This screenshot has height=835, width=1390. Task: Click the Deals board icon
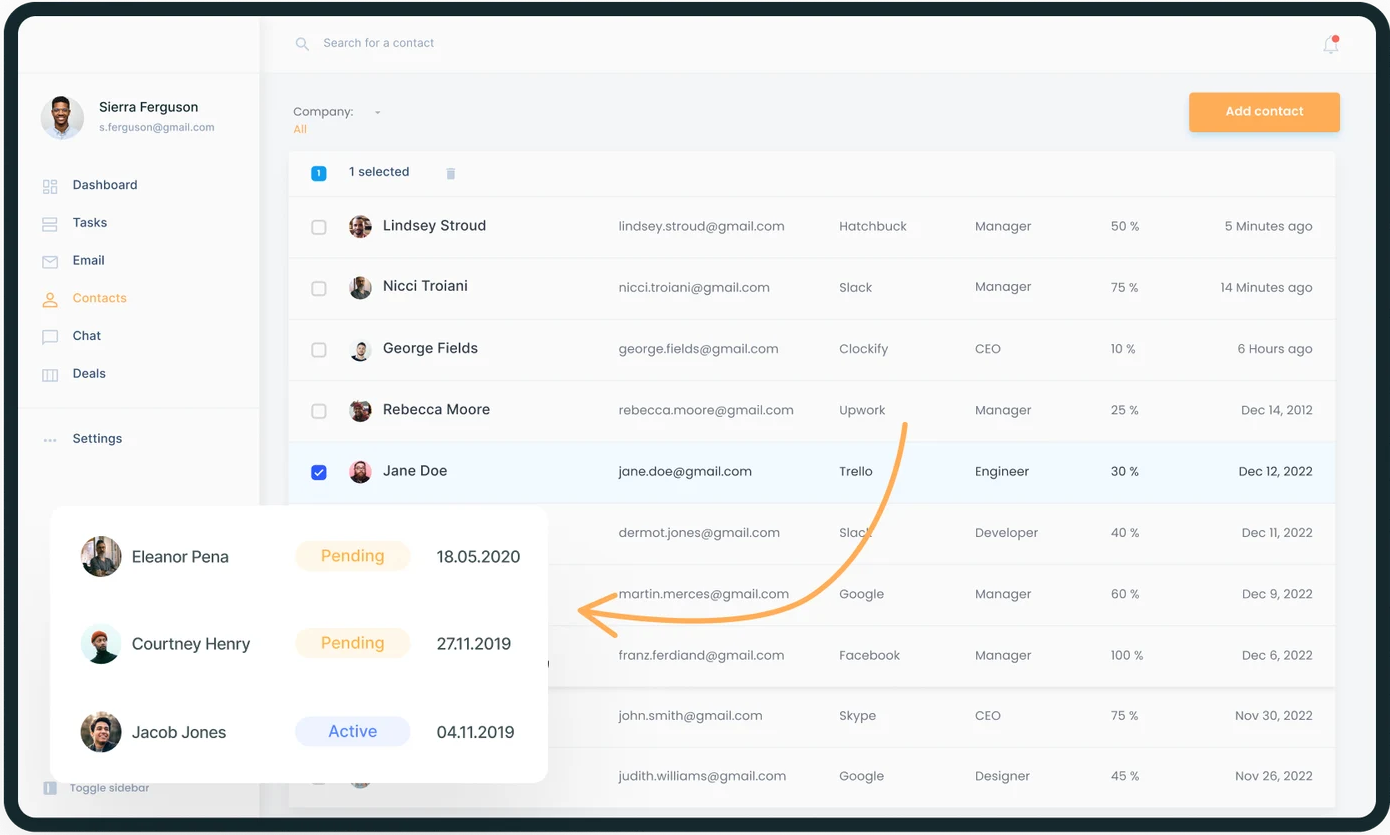(x=50, y=375)
